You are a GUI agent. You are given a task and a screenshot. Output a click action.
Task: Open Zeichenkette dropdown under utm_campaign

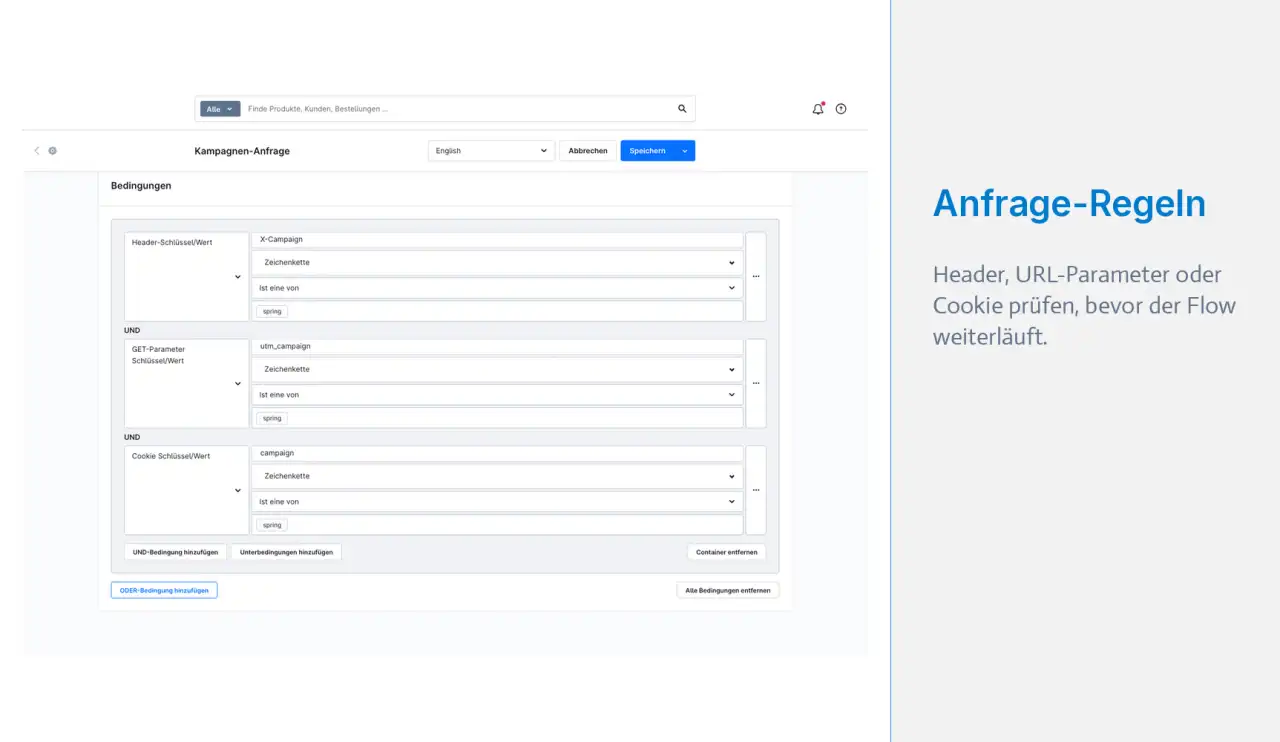(x=497, y=369)
